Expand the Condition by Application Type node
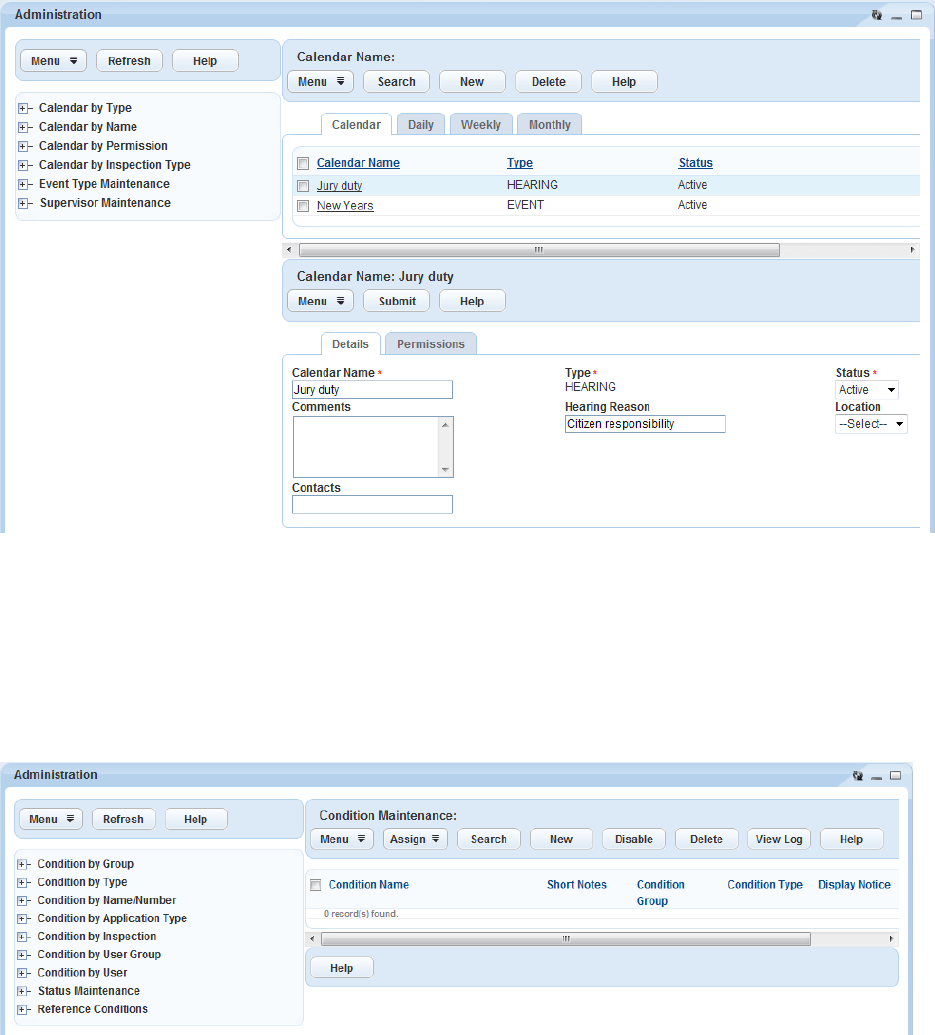This screenshot has height=1035, width=935. (22, 919)
